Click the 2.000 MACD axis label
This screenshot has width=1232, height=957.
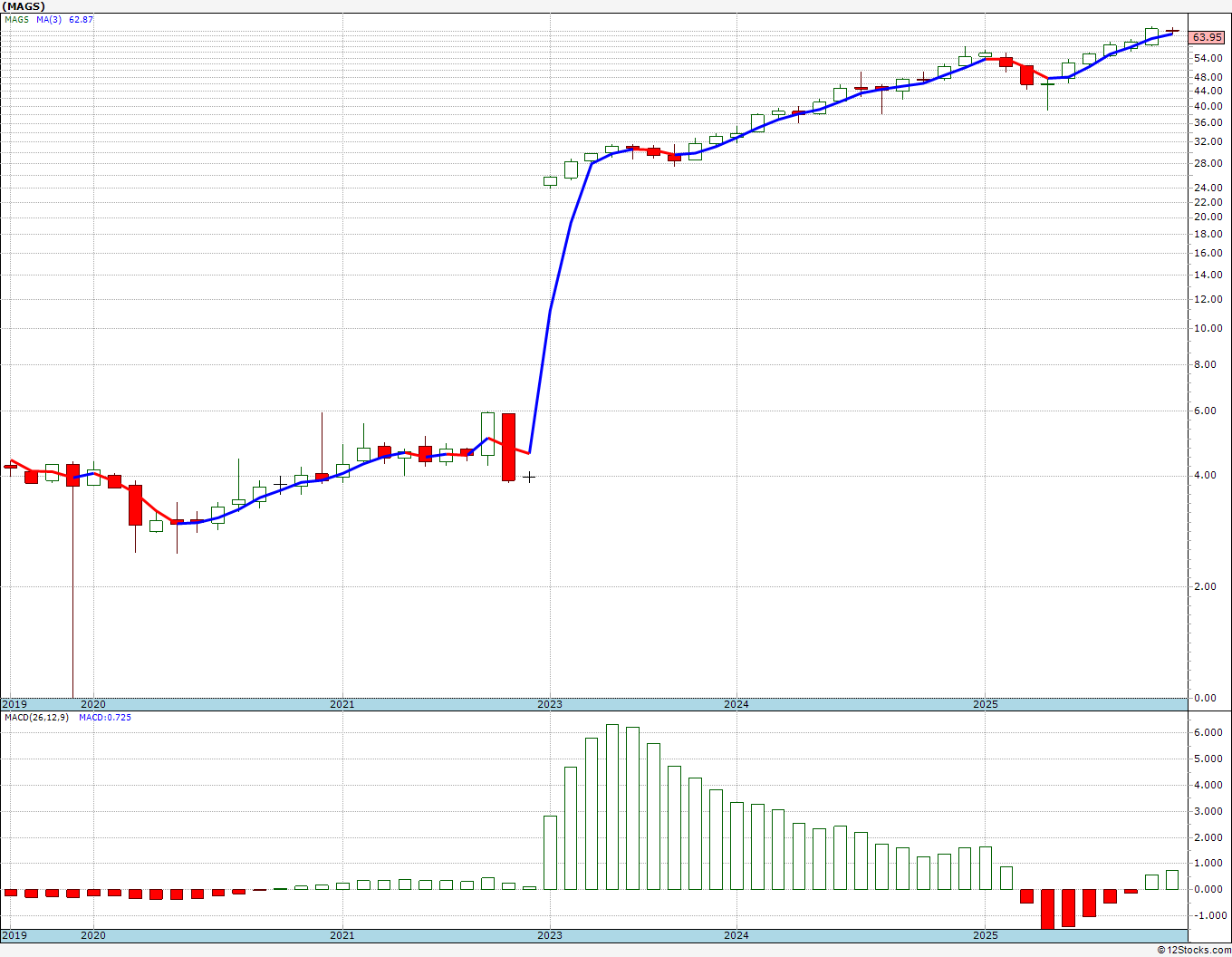(1210, 837)
